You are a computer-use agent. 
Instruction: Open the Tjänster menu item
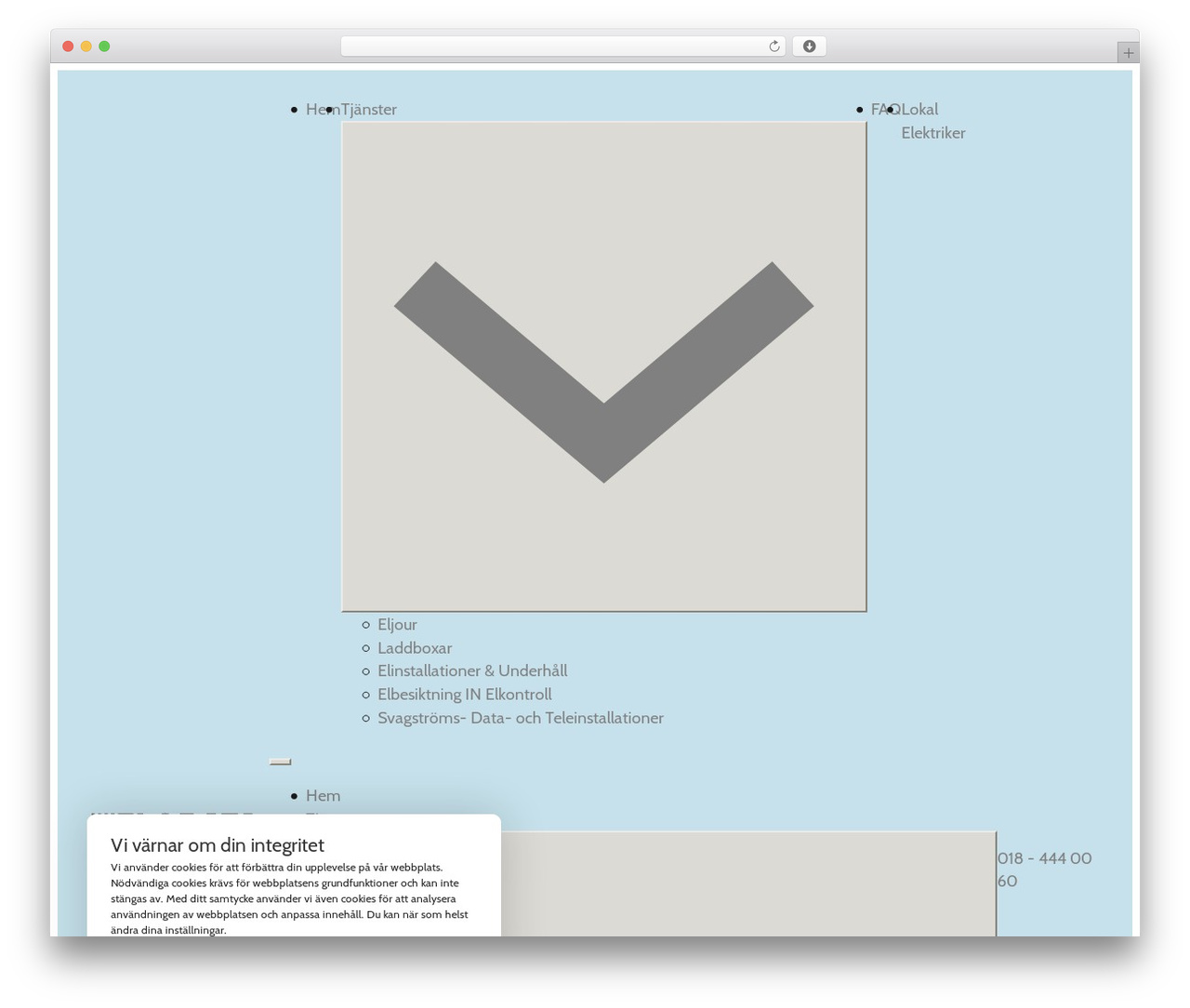pos(369,109)
